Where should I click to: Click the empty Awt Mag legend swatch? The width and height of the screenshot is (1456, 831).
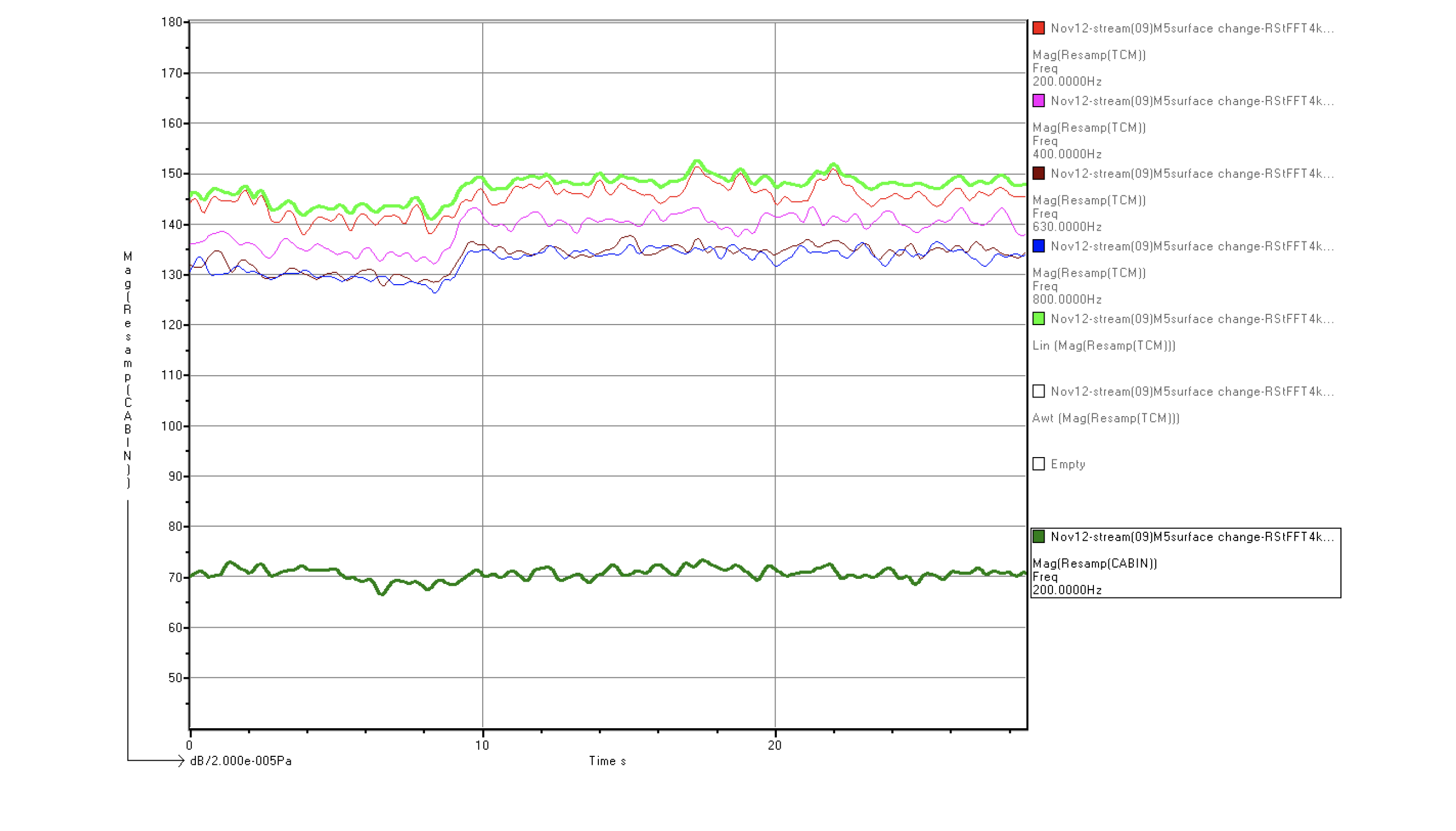1038,391
